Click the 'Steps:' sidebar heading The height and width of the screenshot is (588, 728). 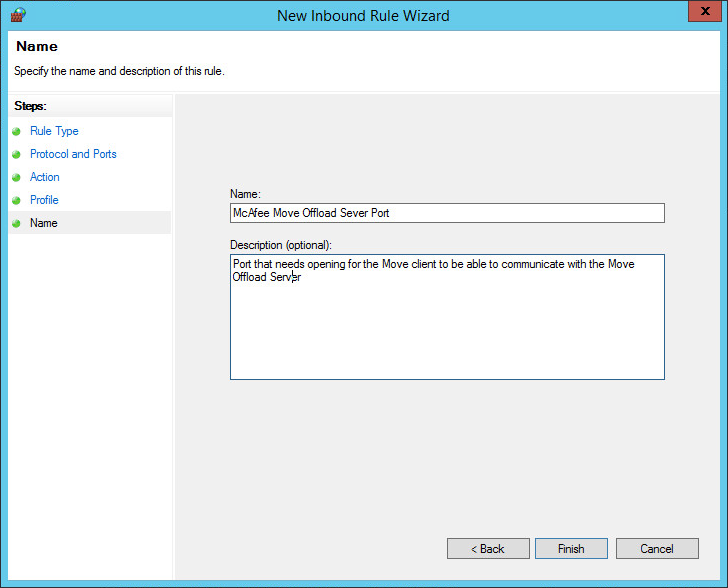point(30,106)
